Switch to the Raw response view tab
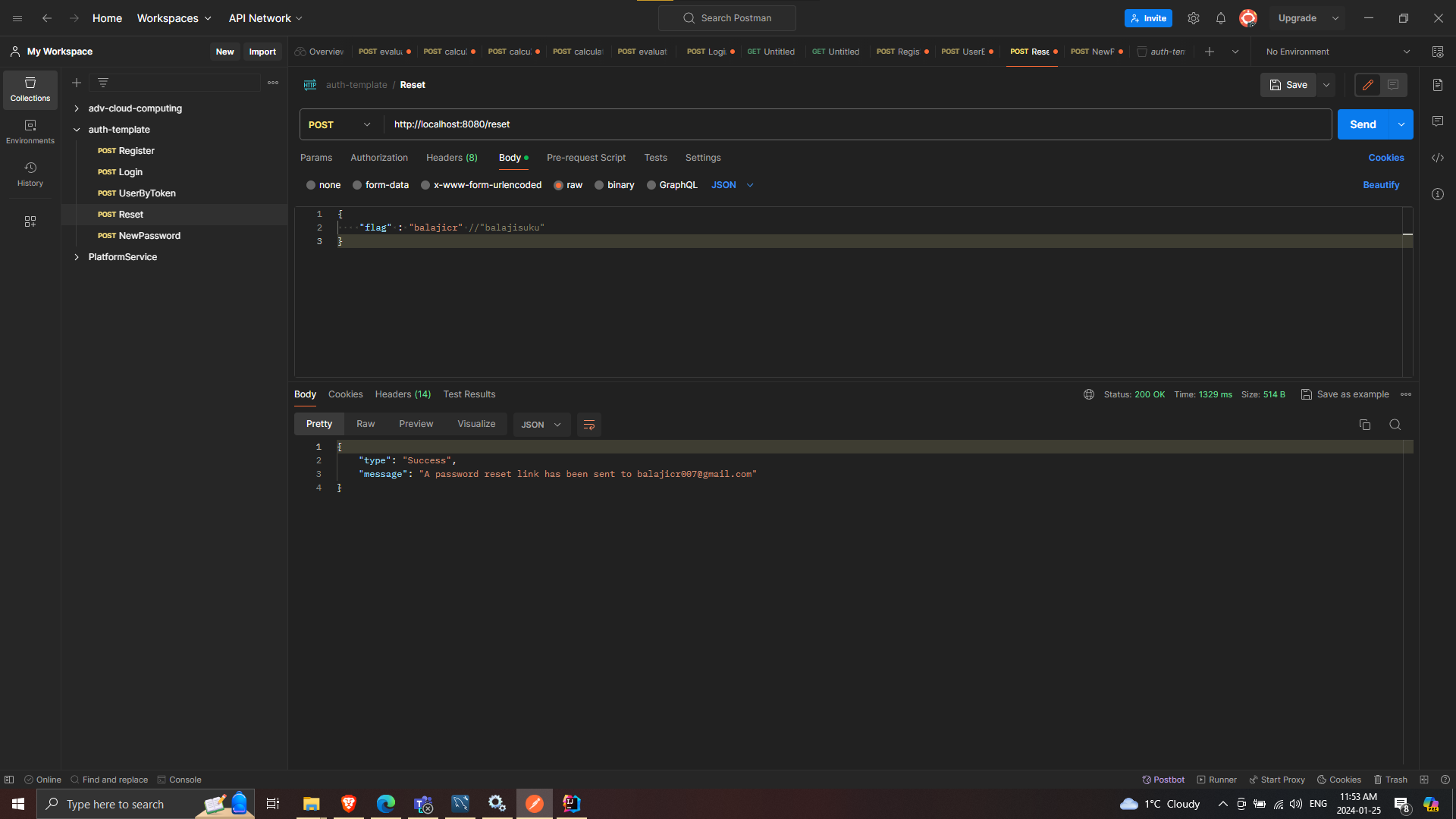 (x=366, y=424)
